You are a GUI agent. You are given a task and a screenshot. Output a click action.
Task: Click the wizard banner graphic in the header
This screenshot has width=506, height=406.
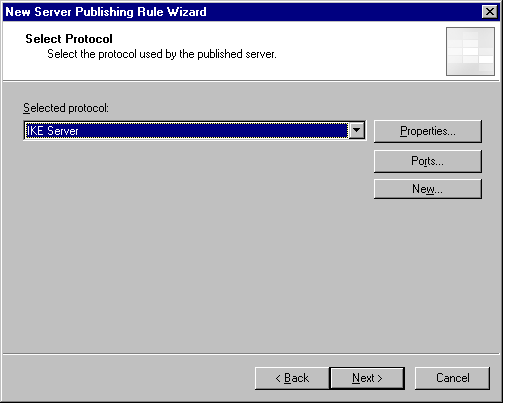coord(470,51)
